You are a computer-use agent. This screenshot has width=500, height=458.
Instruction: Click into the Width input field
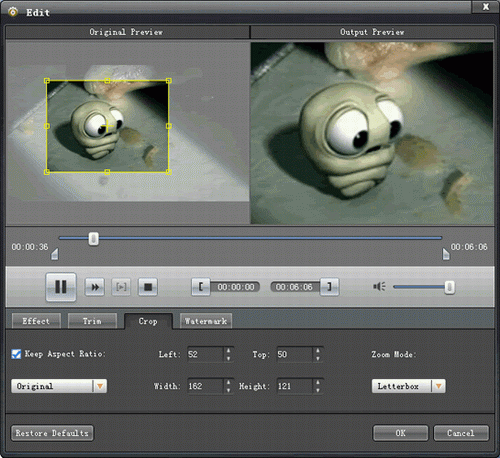[x=205, y=386]
